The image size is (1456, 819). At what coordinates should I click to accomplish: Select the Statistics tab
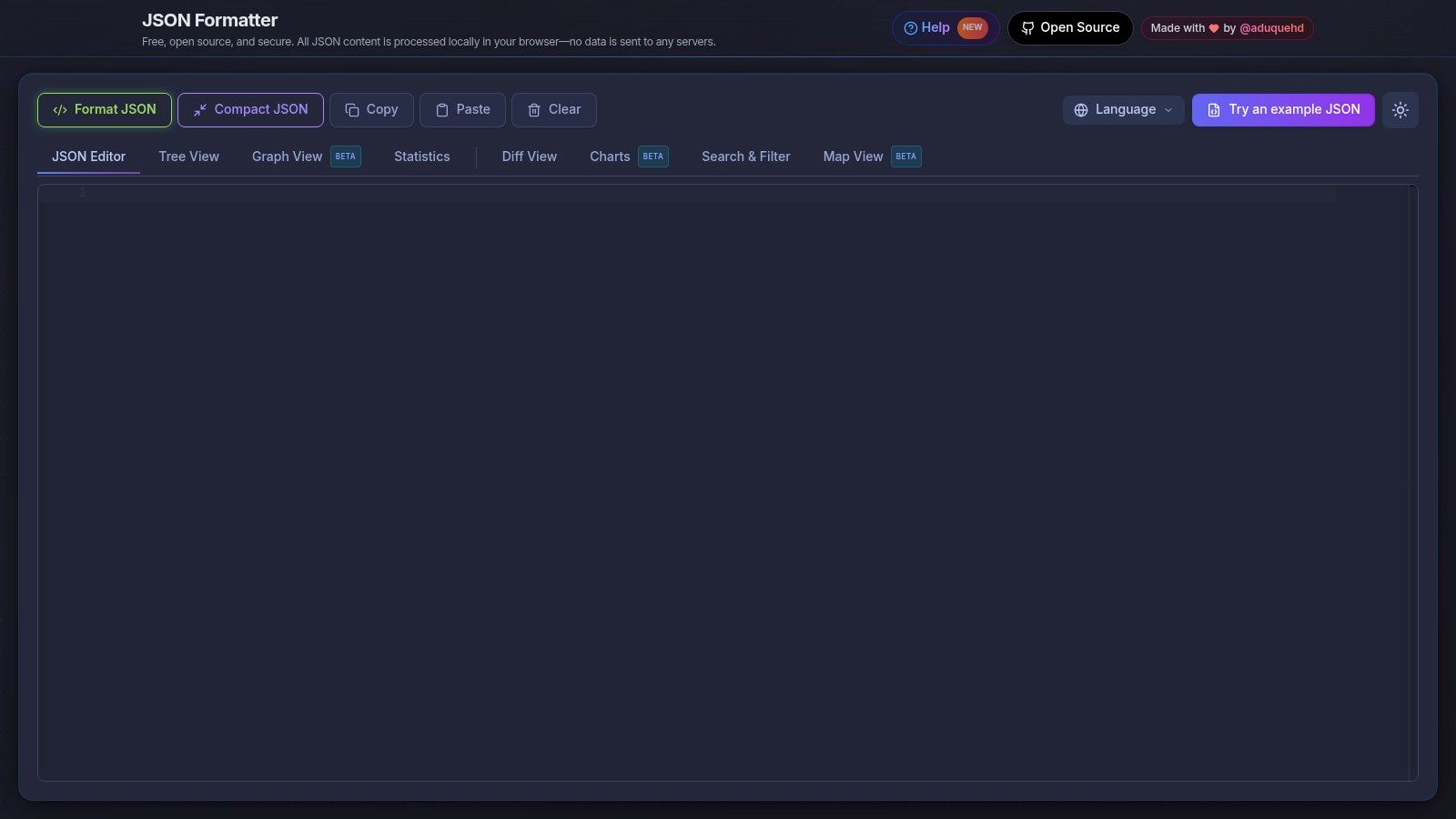[x=421, y=157]
